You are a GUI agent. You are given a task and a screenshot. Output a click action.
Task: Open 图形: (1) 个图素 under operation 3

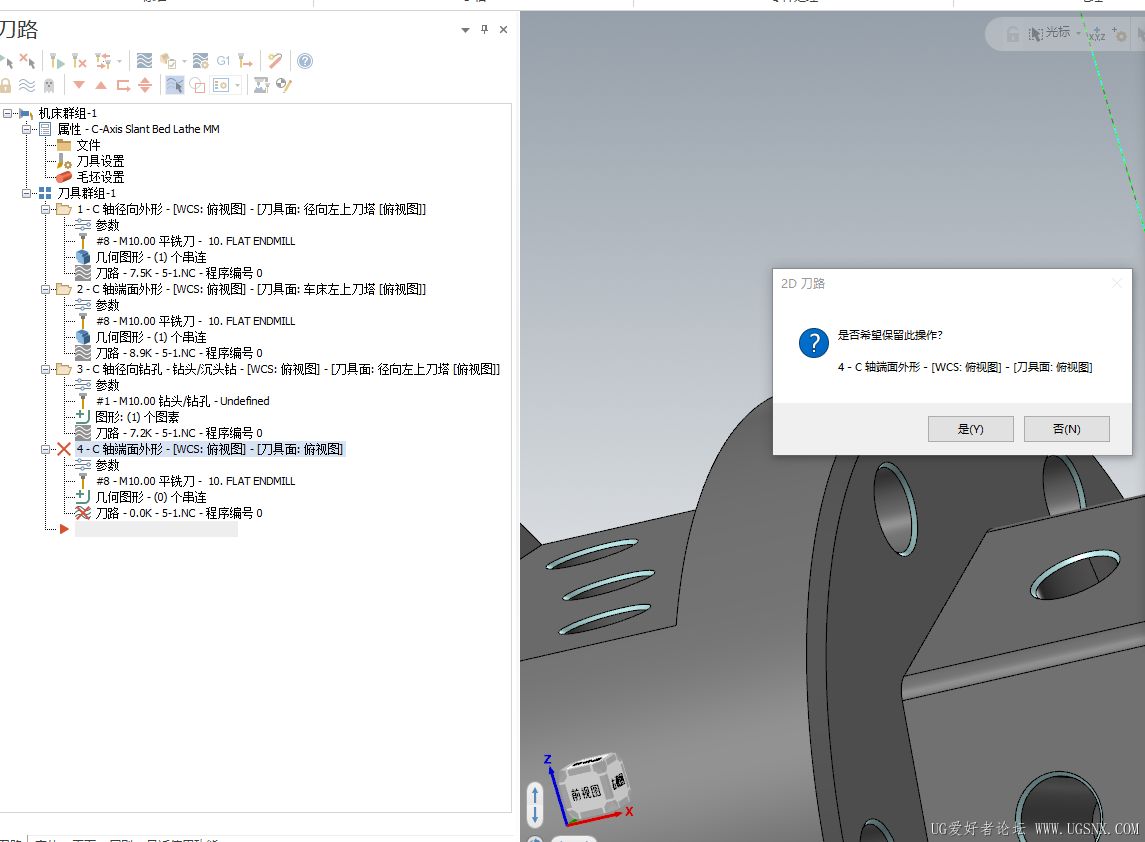137,418
